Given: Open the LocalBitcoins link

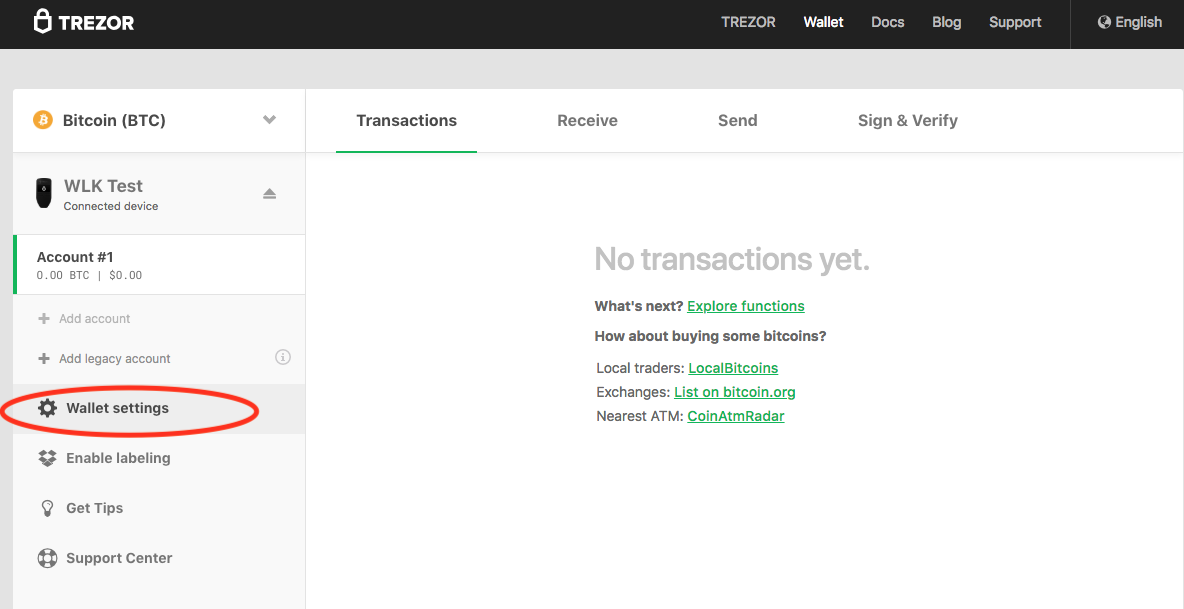Looking at the screenshot, I should (733, 368).
